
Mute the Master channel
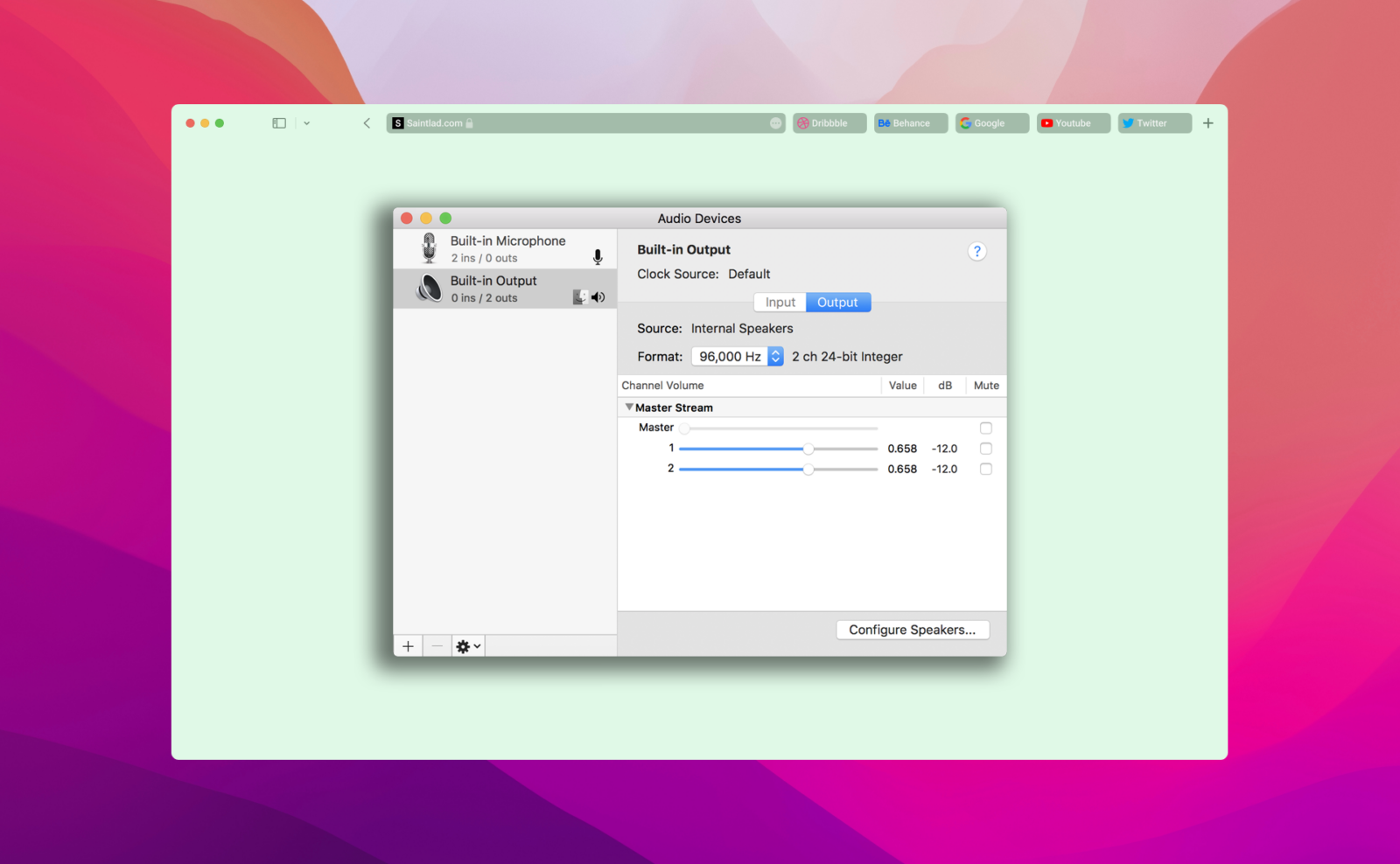[986, 428]
